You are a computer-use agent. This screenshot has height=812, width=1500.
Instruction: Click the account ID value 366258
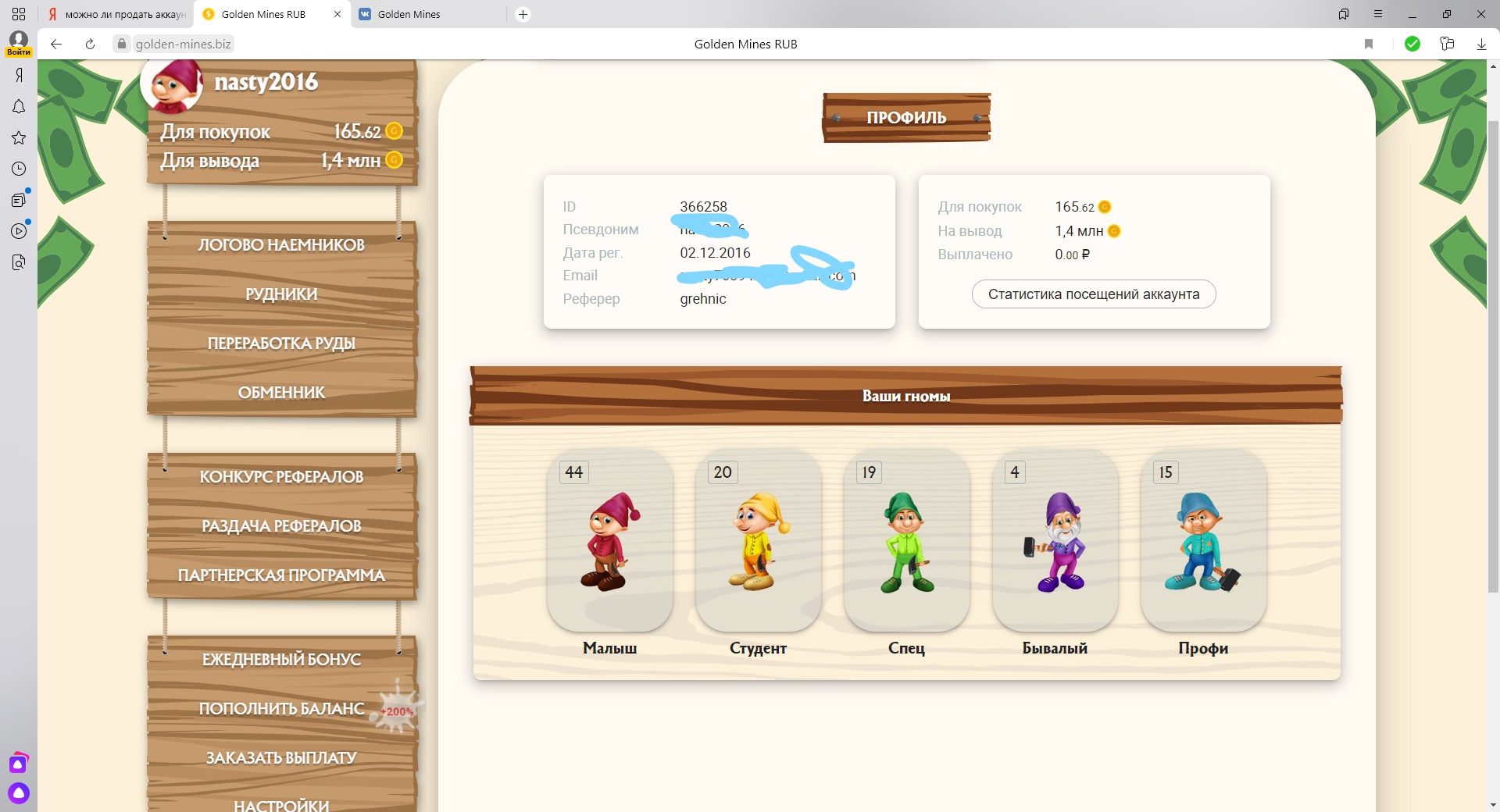coord(703,207)
